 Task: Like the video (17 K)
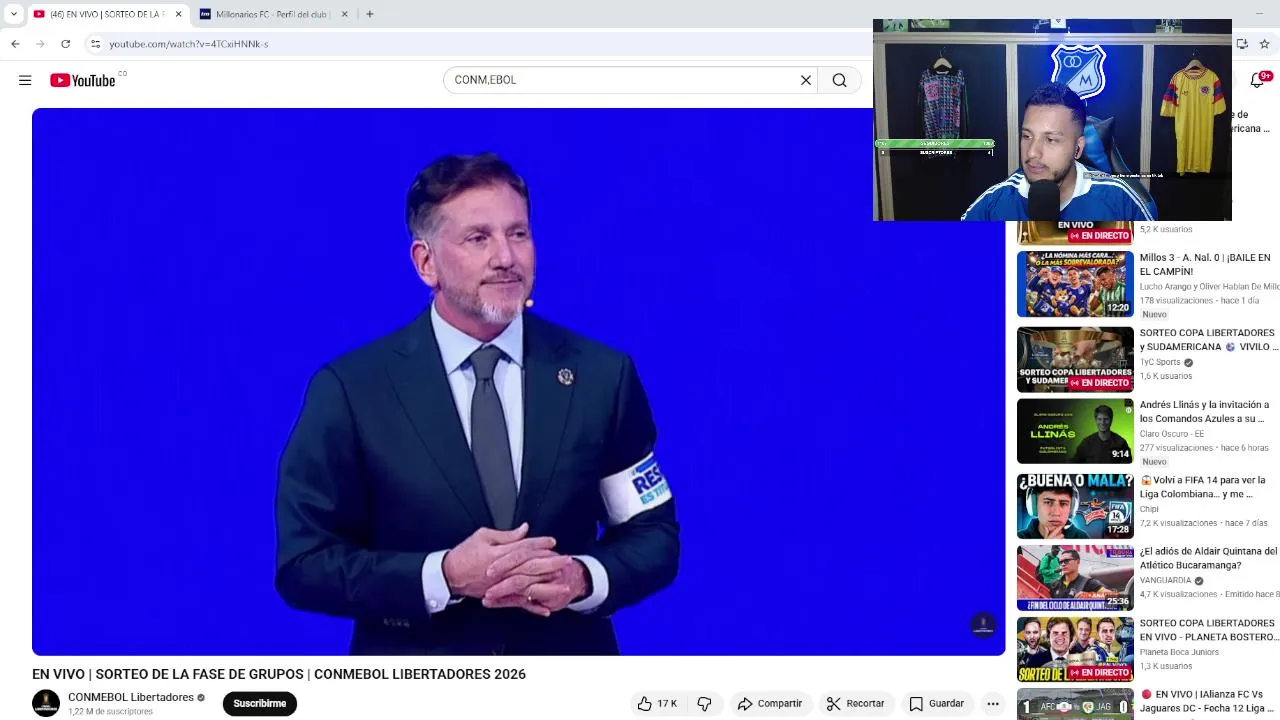[x=657, y=704]
